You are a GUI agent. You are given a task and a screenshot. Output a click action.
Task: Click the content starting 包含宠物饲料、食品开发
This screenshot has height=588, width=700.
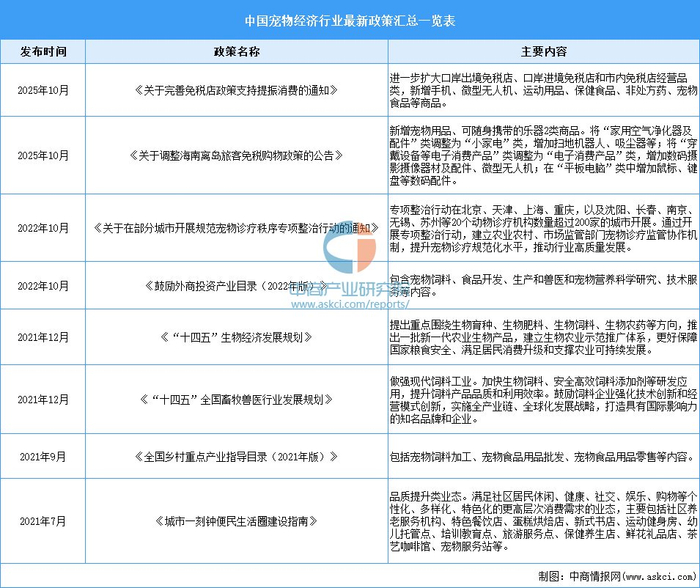(x=543, y=286)
